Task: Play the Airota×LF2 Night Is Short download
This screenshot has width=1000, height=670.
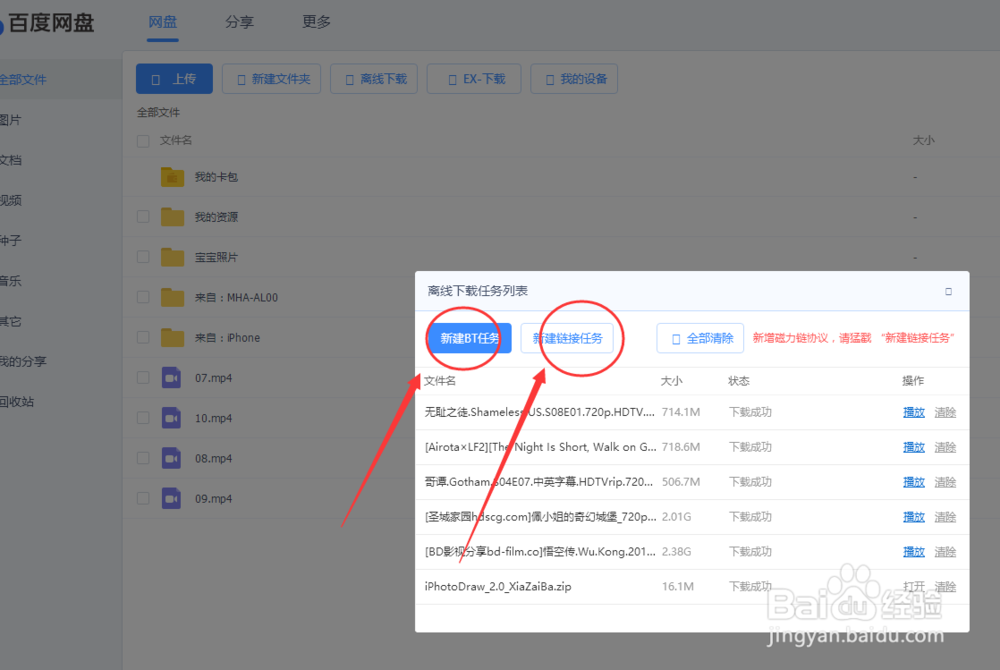Action: click(914, 447)
